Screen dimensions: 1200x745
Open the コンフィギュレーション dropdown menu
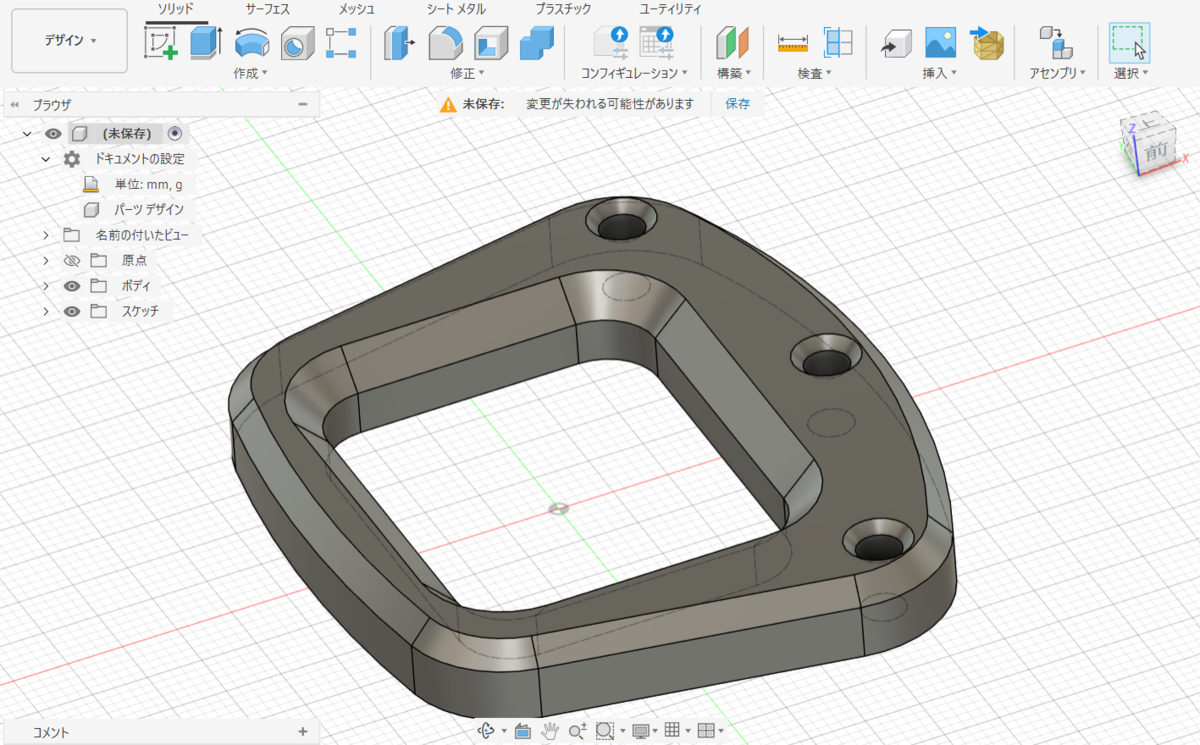tap(635, 73)
